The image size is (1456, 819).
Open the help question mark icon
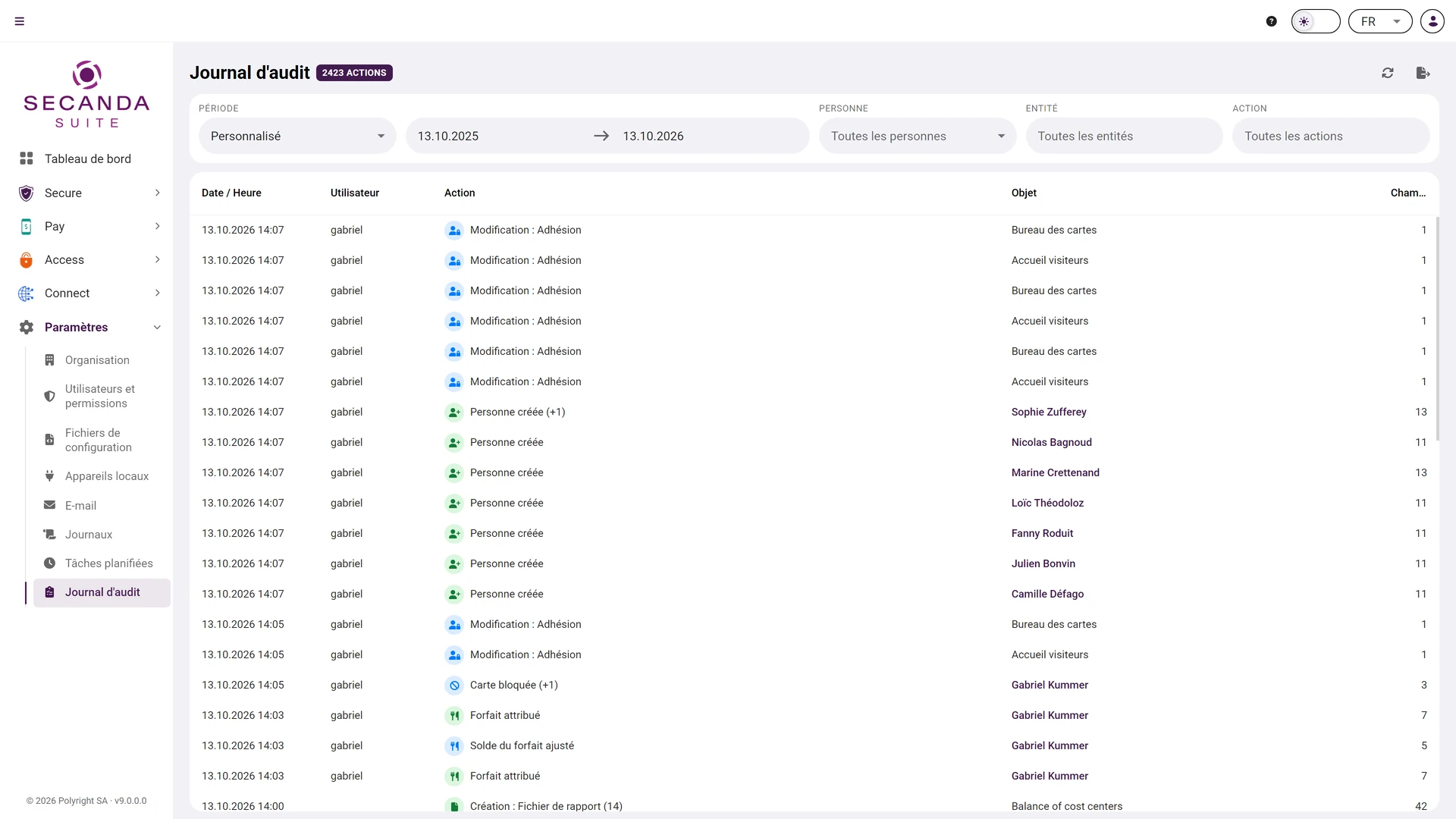click(x=1272, y=21)
